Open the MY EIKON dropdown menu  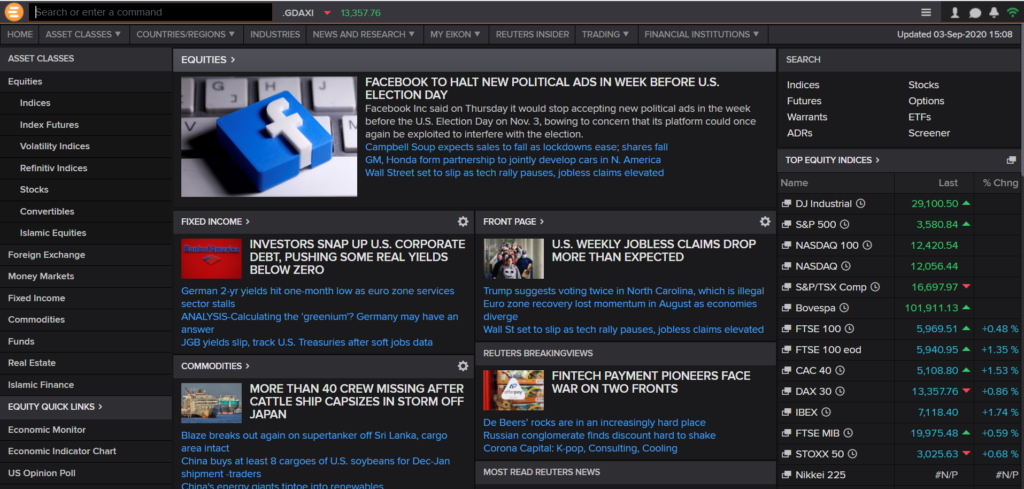click(455, 34)
